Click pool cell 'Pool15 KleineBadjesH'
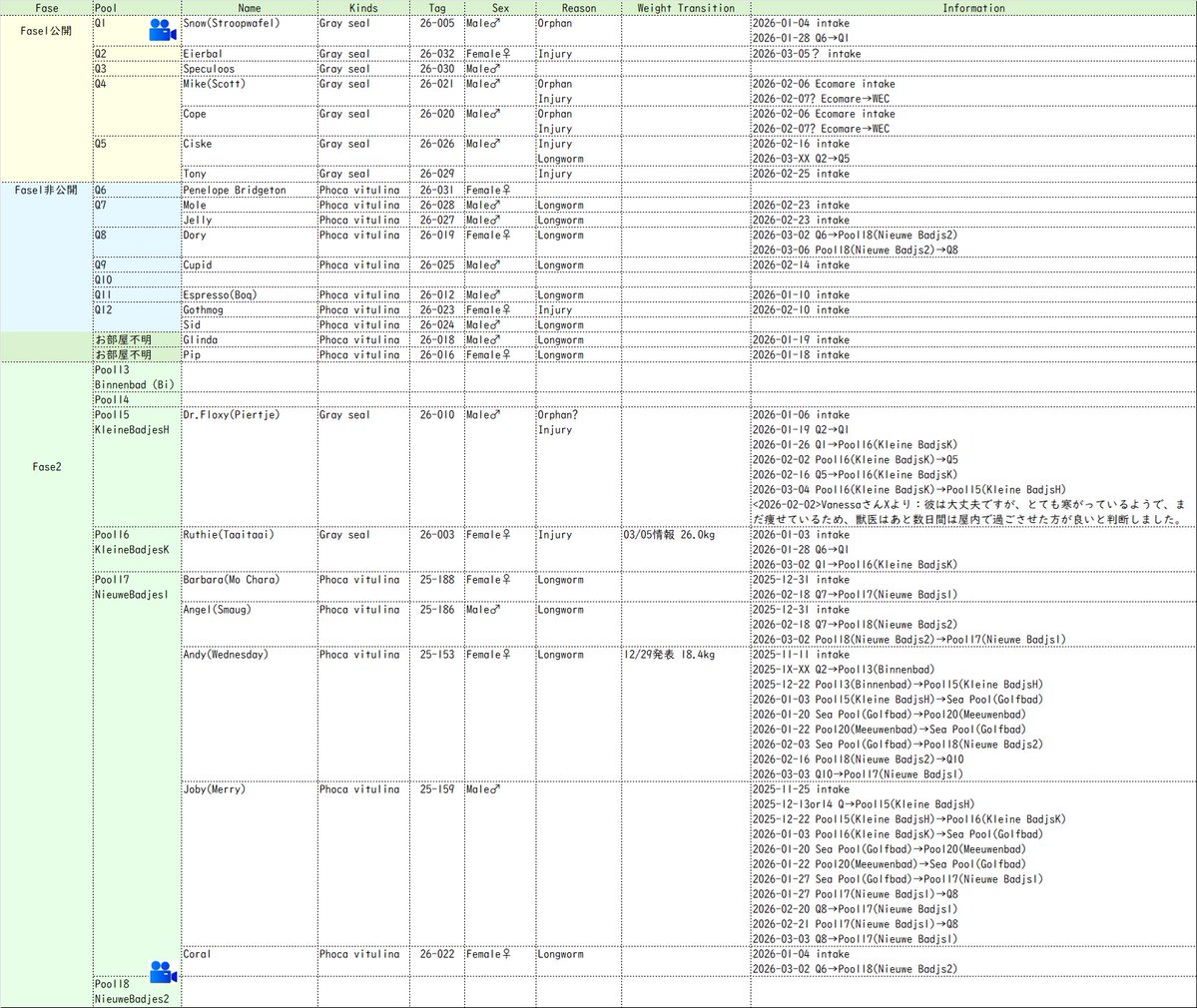1197x1008 pixels. (x=137, y=467)
